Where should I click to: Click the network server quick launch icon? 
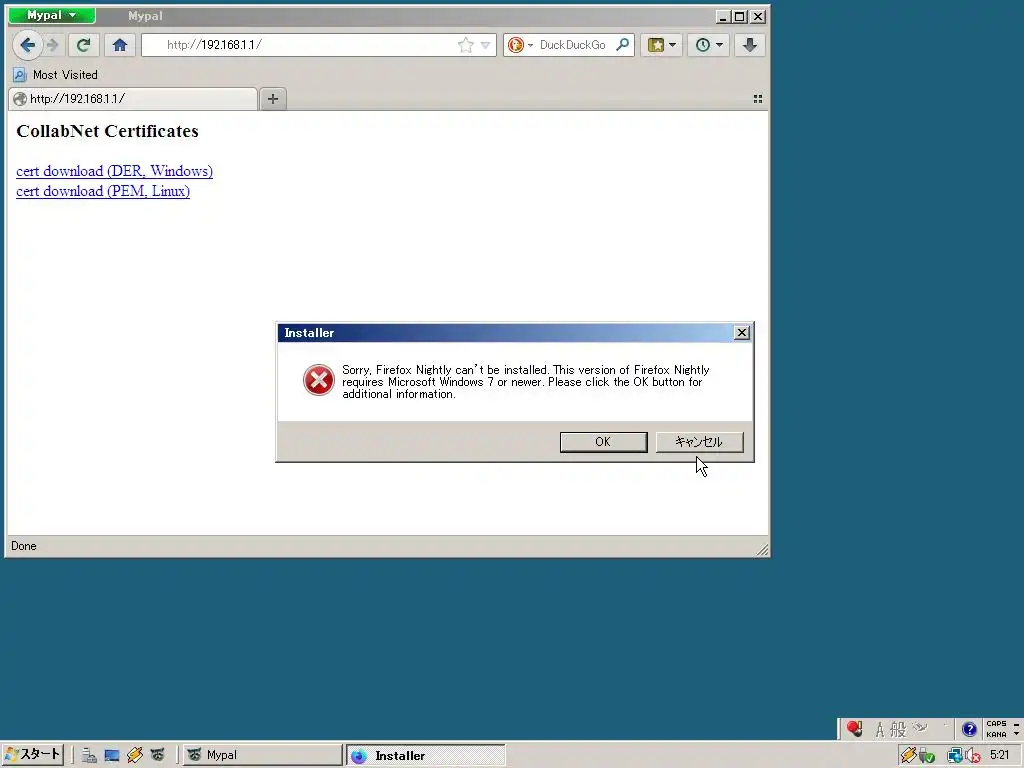89,756
